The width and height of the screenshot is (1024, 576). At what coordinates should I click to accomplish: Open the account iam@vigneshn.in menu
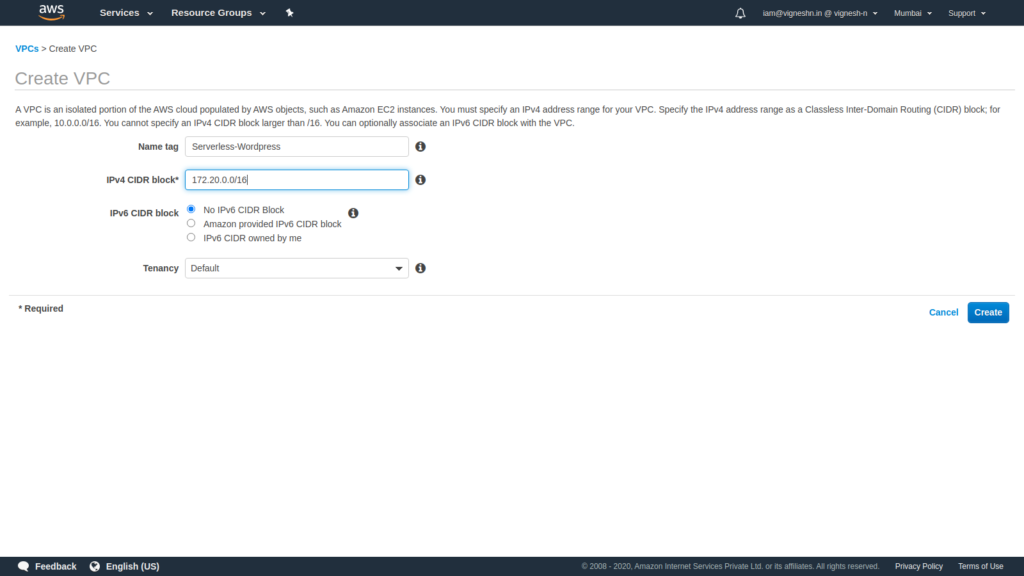(x=820, y=13)
